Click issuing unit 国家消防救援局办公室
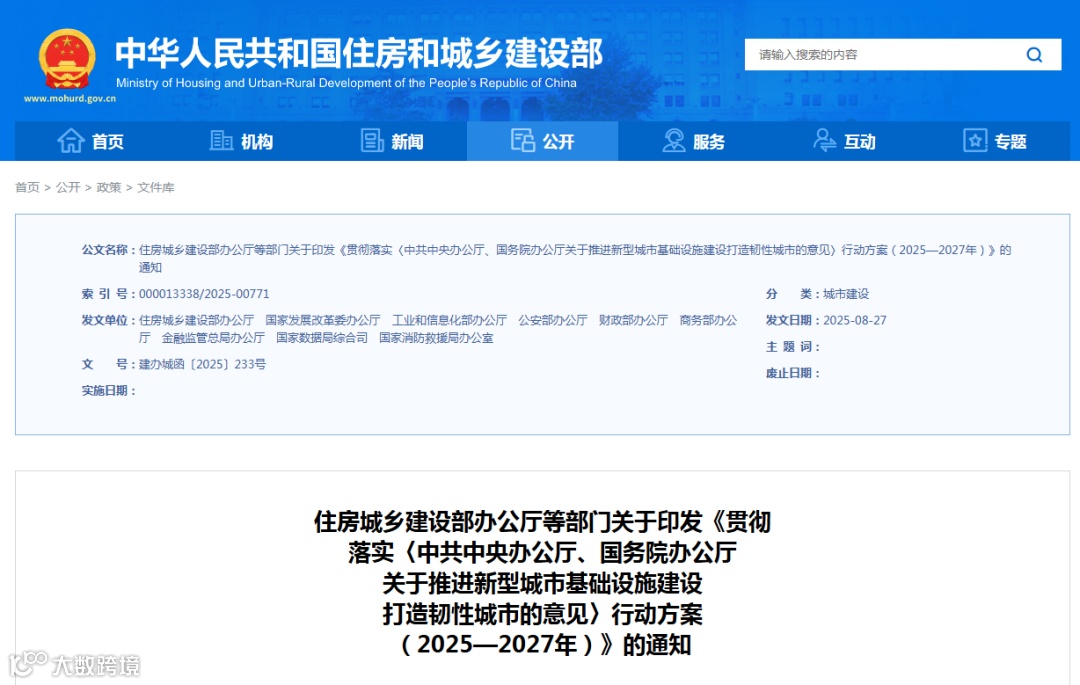This screenshot has height=685, width=1080. [x=436, y=338]
